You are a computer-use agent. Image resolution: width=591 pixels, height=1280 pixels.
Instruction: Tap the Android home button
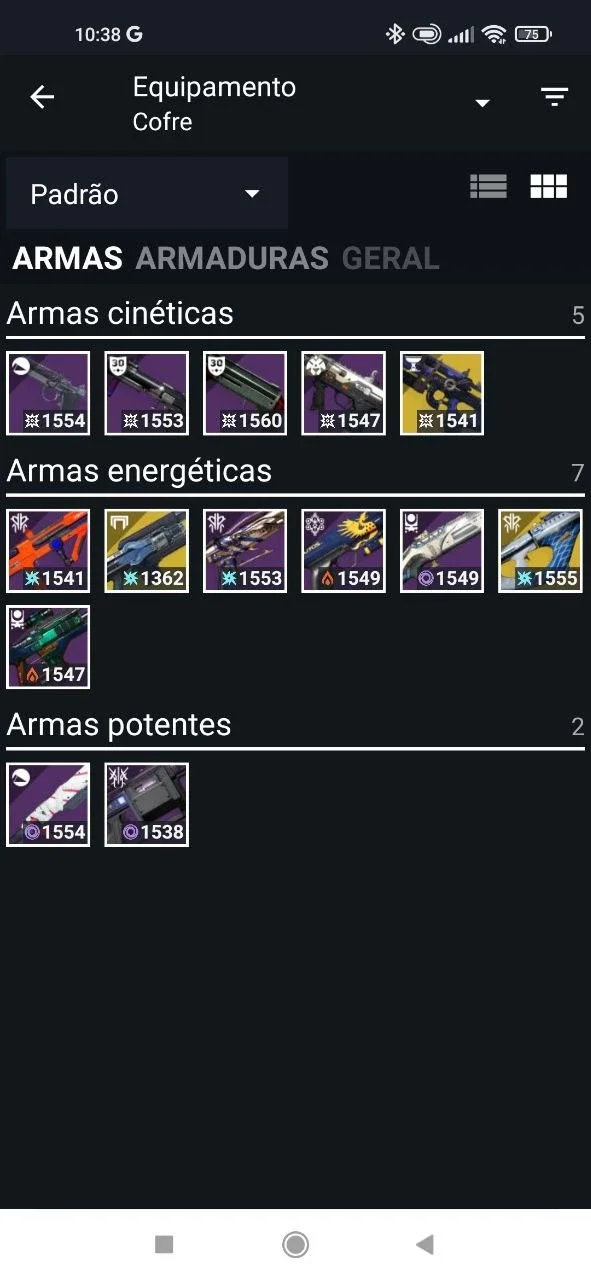coord(295,1244)
